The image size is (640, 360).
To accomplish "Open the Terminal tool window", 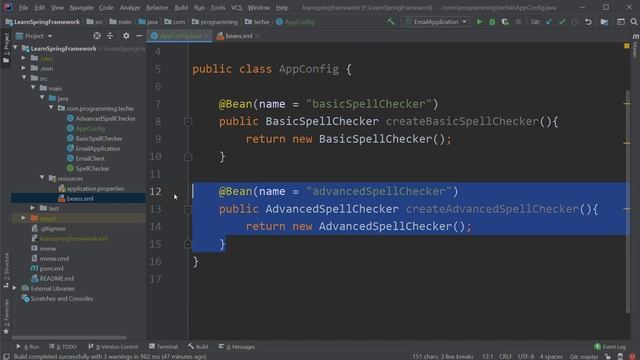I will pyautogui.click(x=163, y=347).
